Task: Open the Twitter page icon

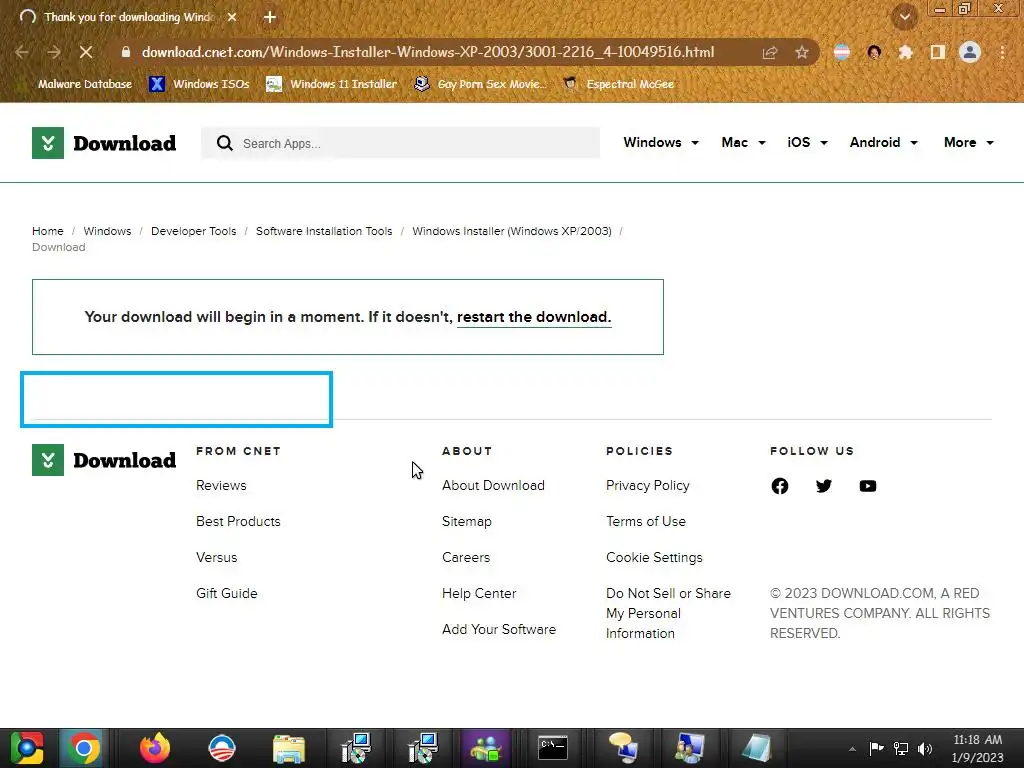Action: [824, 486]
